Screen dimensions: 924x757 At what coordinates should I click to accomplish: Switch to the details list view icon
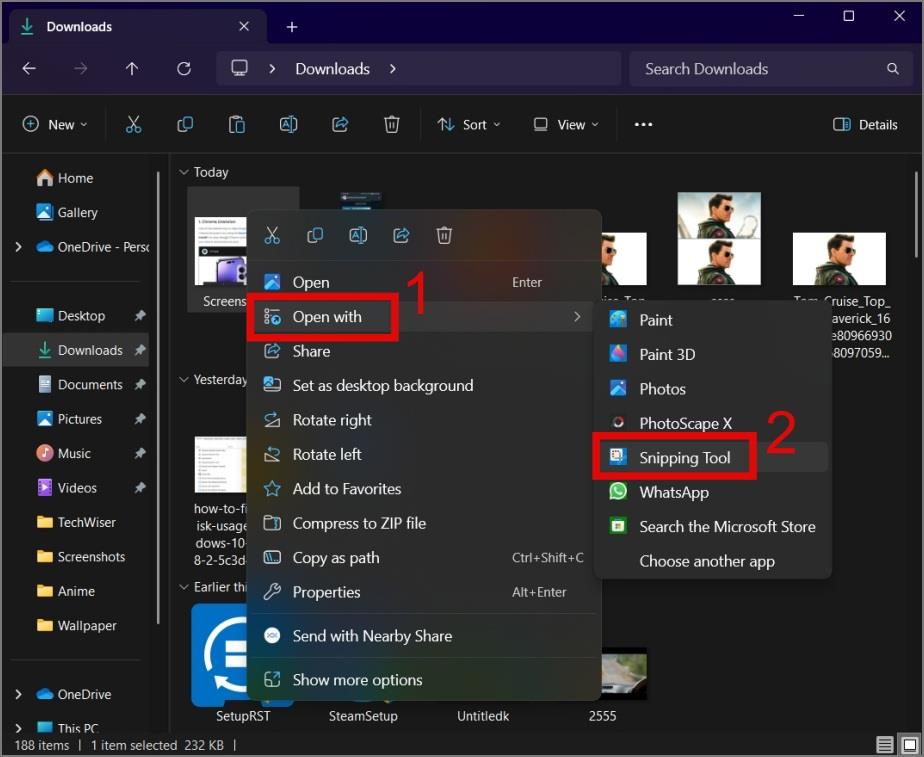coord(885,745)
